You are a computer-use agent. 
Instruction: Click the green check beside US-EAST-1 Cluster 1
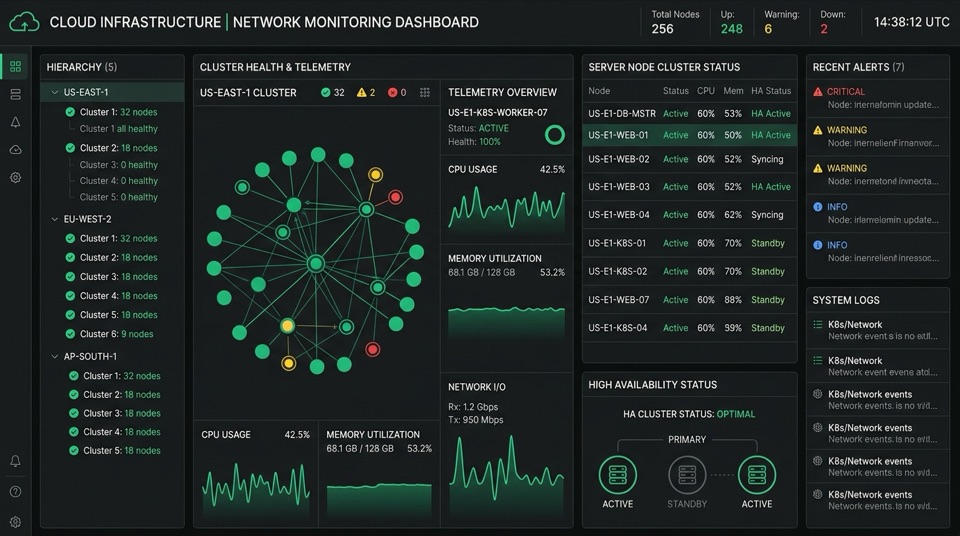click(x=70, y=112)
